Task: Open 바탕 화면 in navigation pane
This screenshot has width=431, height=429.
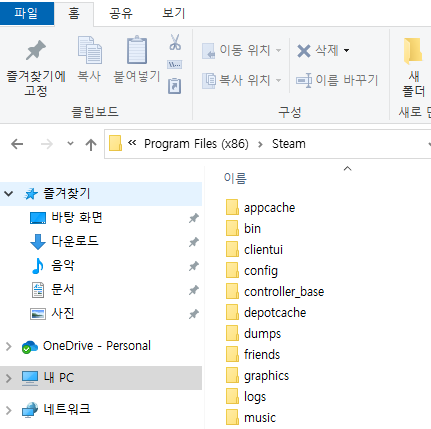Action: [x=77, y=218]
